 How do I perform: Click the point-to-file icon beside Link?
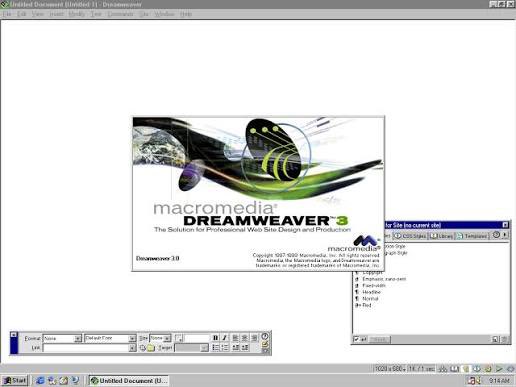coord(142,348)
